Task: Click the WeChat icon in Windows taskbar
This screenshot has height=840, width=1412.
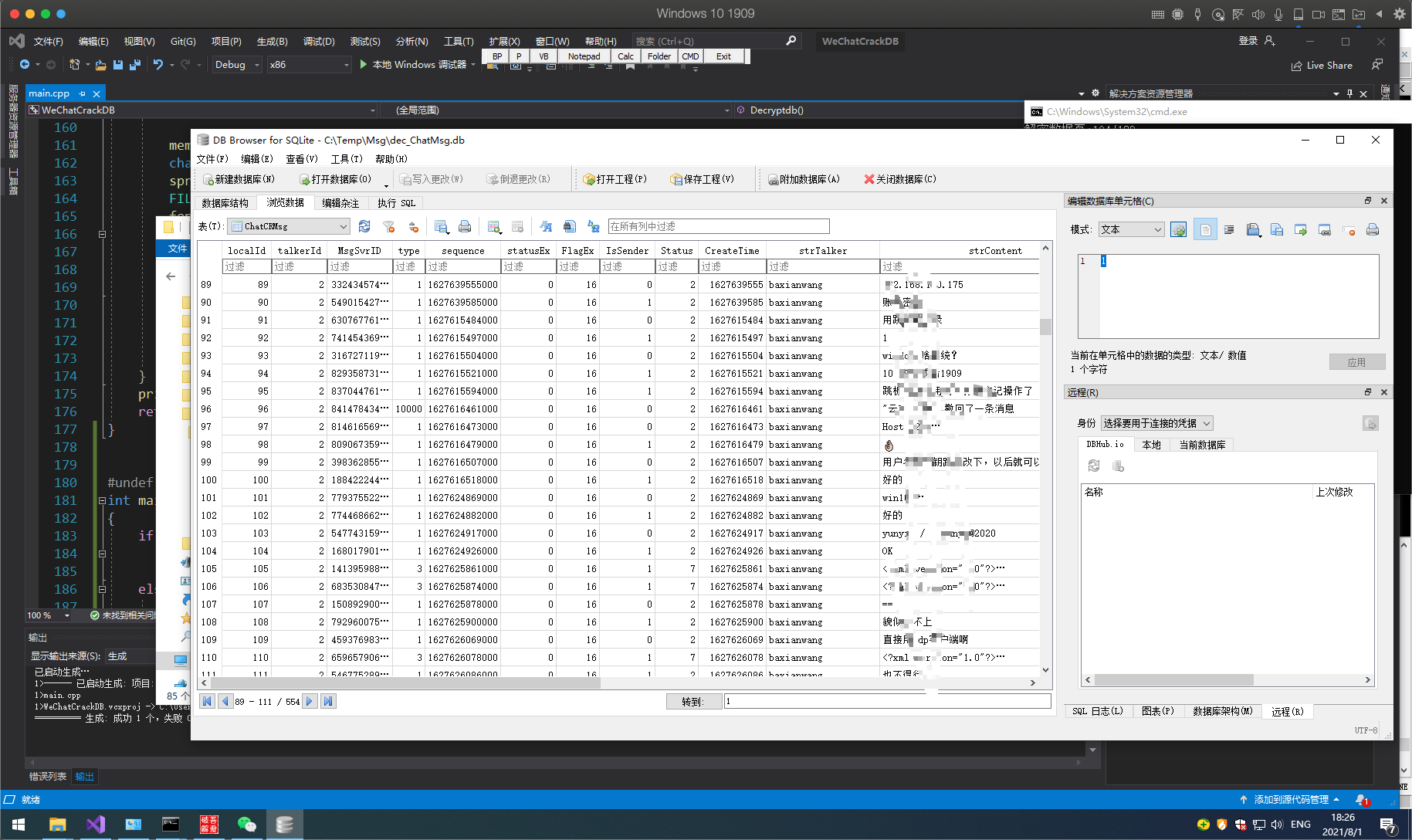Action: [x=246, y=825]
